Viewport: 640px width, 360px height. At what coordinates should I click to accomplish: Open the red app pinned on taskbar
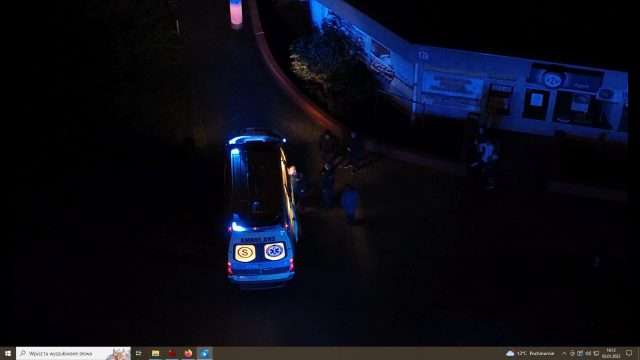coord(172,353)
